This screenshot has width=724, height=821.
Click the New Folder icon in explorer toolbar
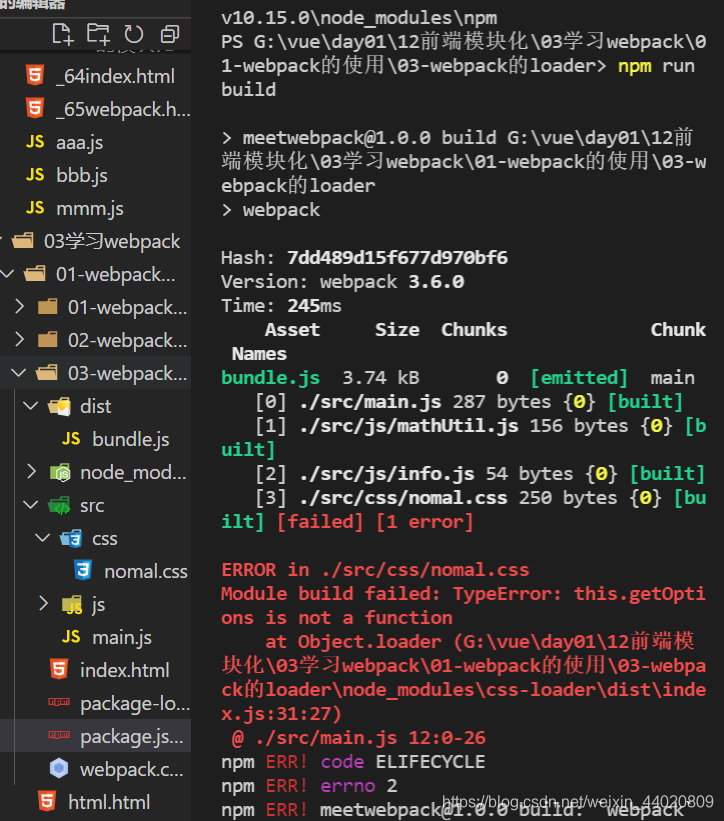98,35
